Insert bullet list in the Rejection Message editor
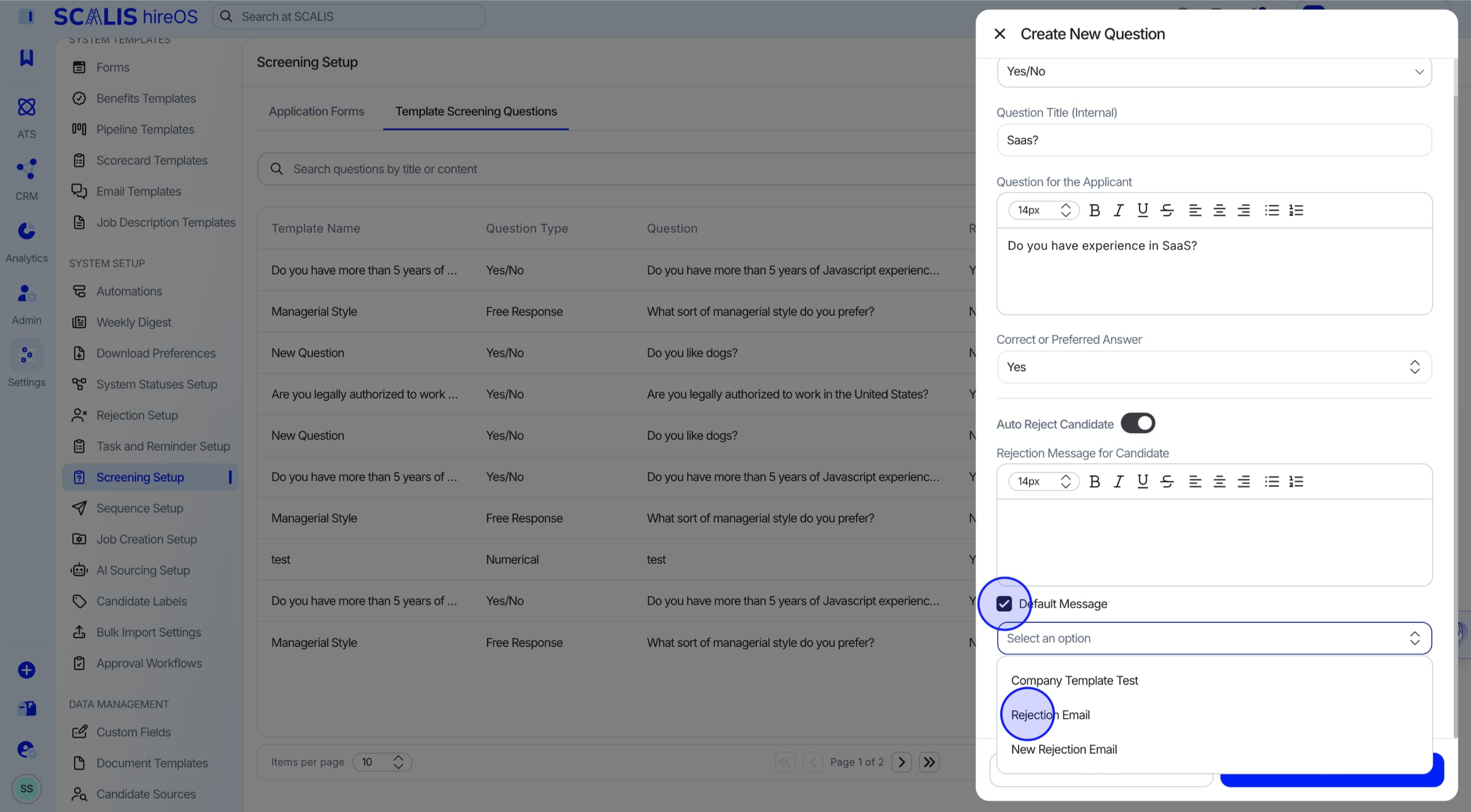 click(1272, 481)
